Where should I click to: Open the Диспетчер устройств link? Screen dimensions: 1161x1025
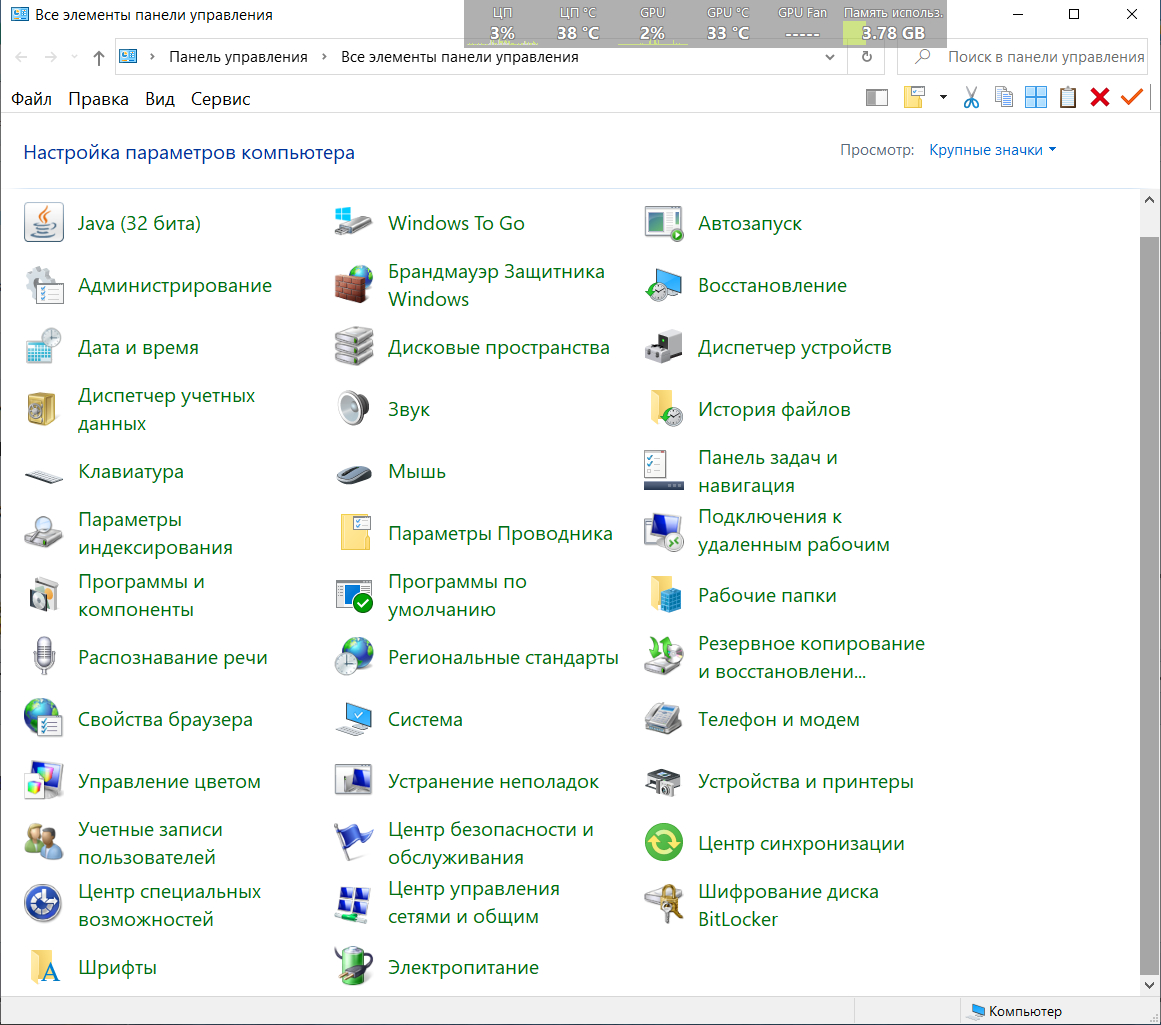(x=794, y=347)
